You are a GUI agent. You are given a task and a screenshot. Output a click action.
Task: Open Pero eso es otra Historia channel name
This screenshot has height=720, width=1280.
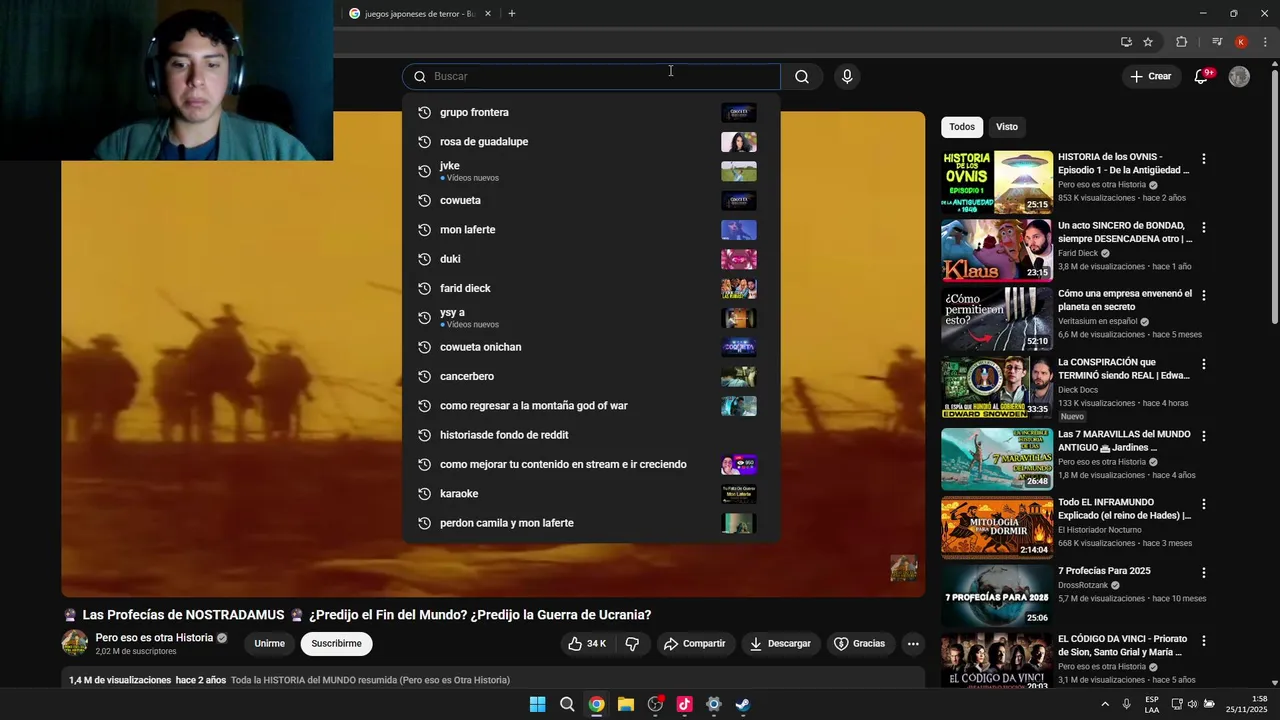[154, 638]
